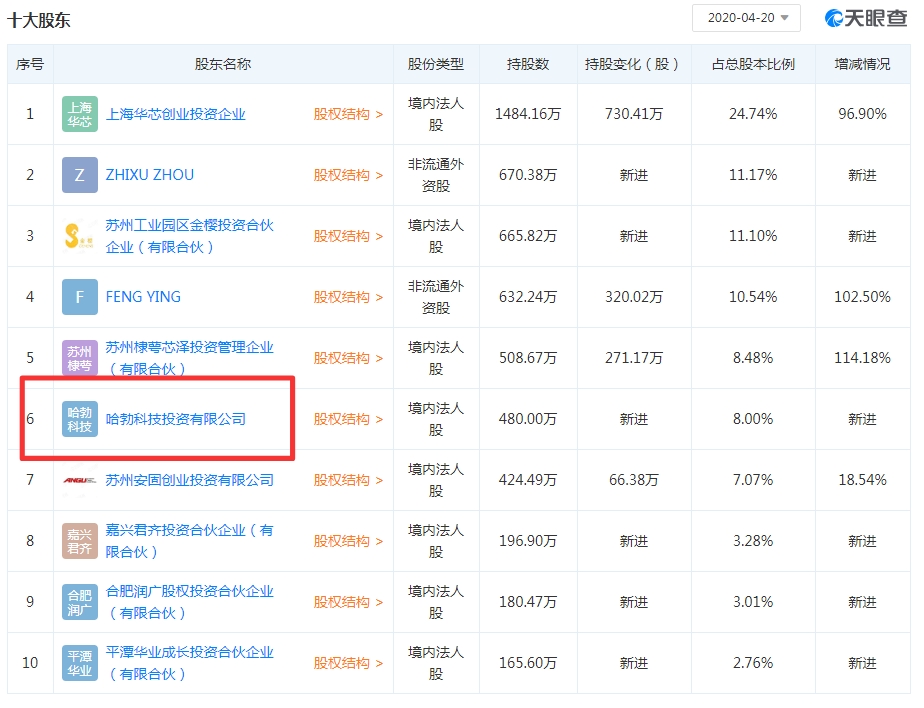Open 合肥润广股权投资合伙企业 link
This screenshot has width=924, height=708.
pos(190,602)
